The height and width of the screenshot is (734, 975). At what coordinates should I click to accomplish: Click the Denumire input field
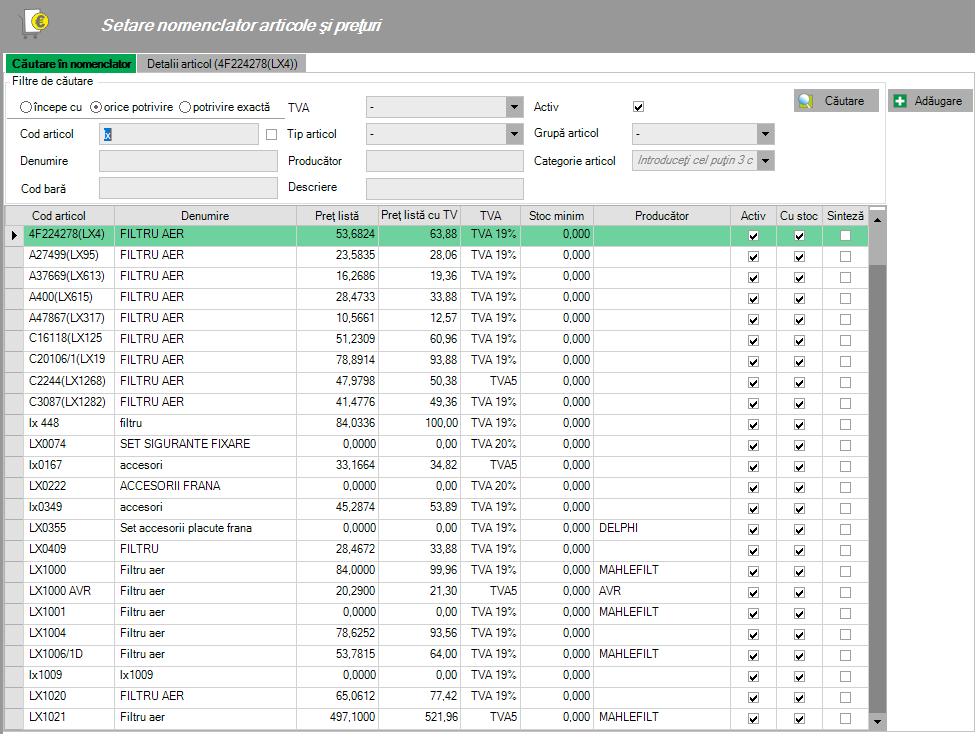(188, 160)
